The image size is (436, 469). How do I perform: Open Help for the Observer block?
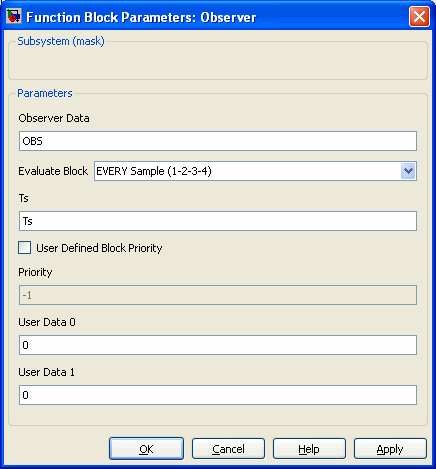click(x=309, y=449)
